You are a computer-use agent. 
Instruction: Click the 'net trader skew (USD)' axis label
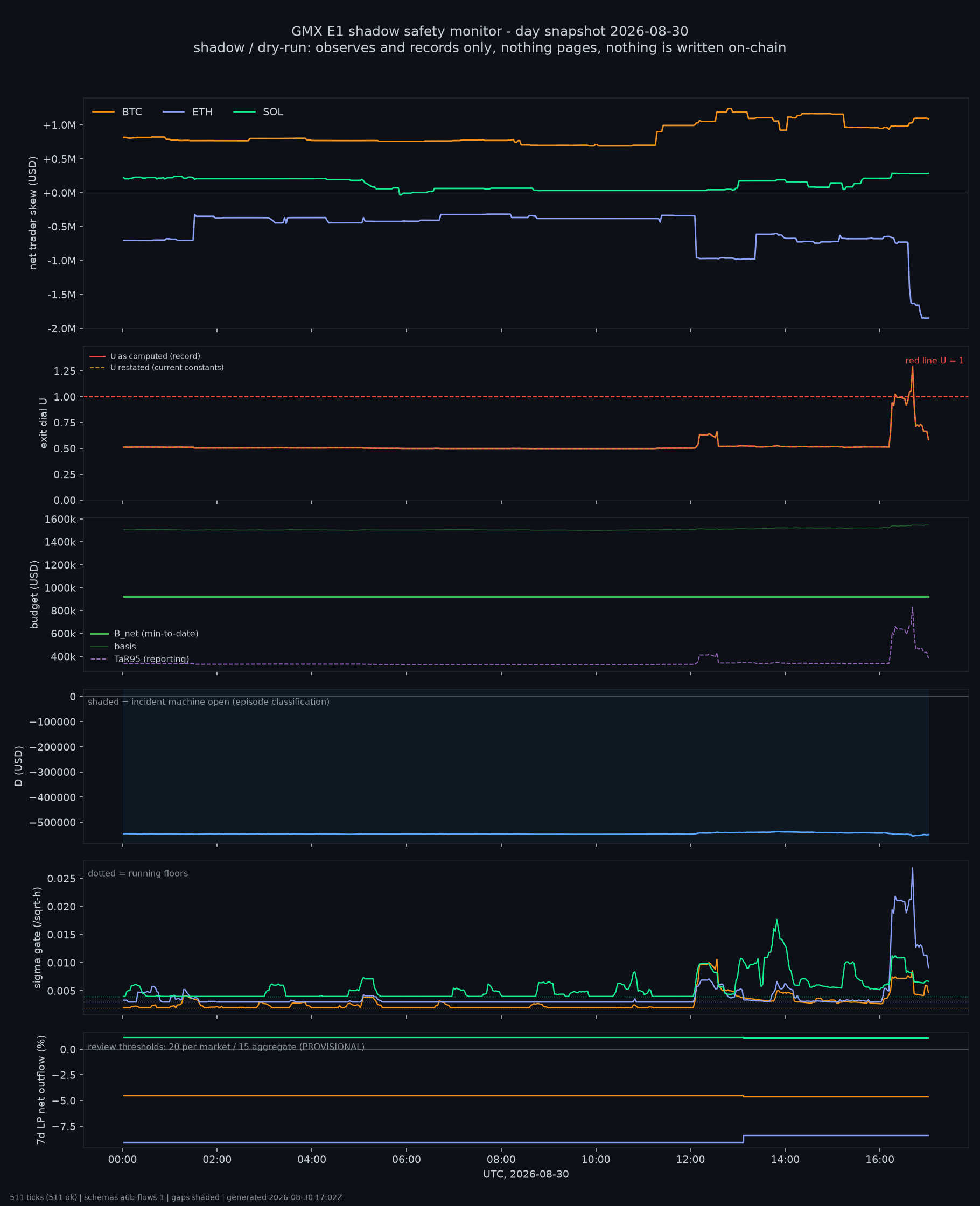[33, 213]
